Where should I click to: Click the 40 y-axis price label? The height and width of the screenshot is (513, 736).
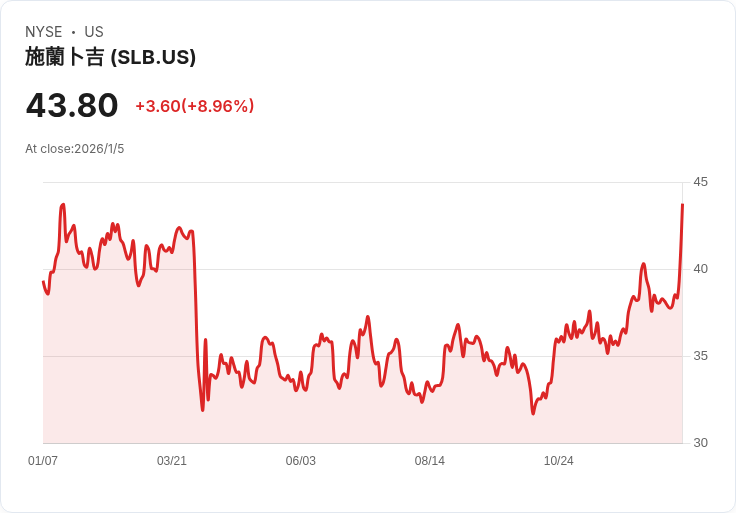click(700, 269)
